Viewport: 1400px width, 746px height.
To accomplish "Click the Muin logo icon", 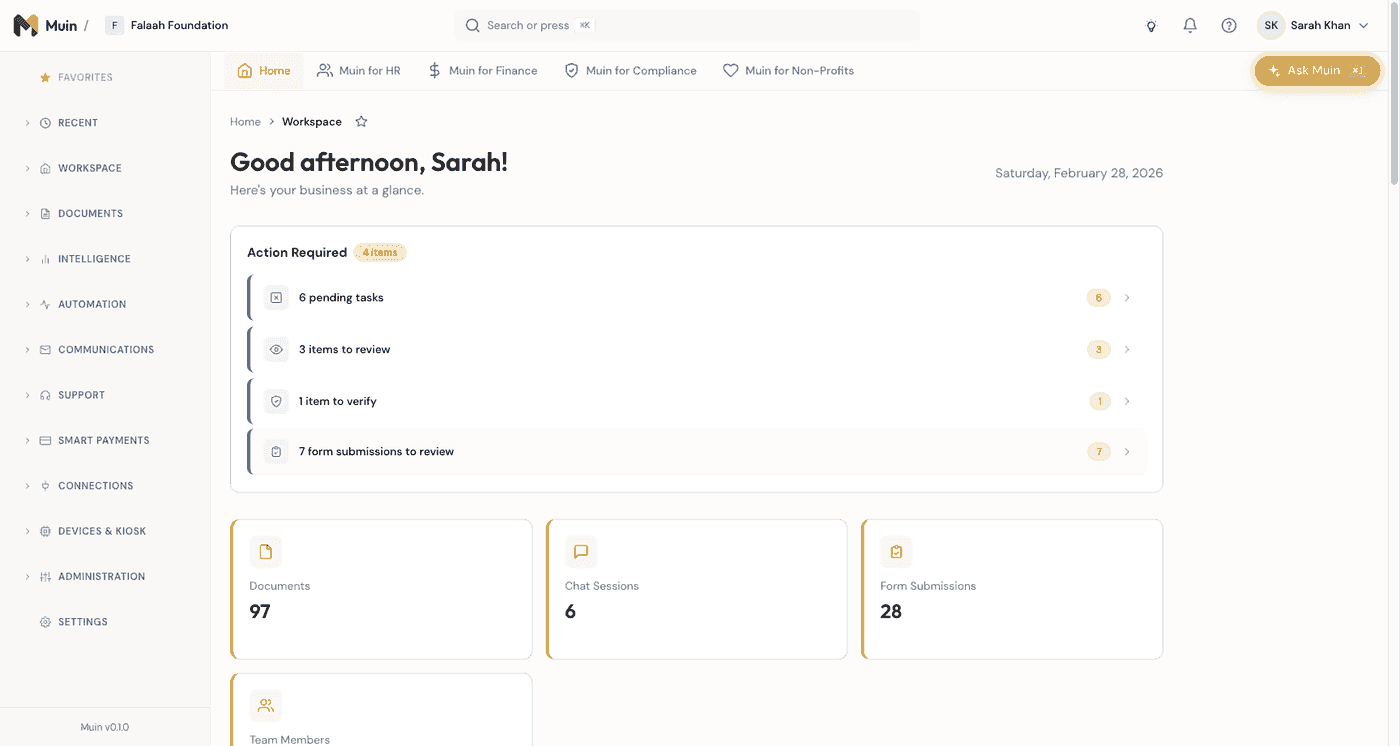I will point(26,25).
